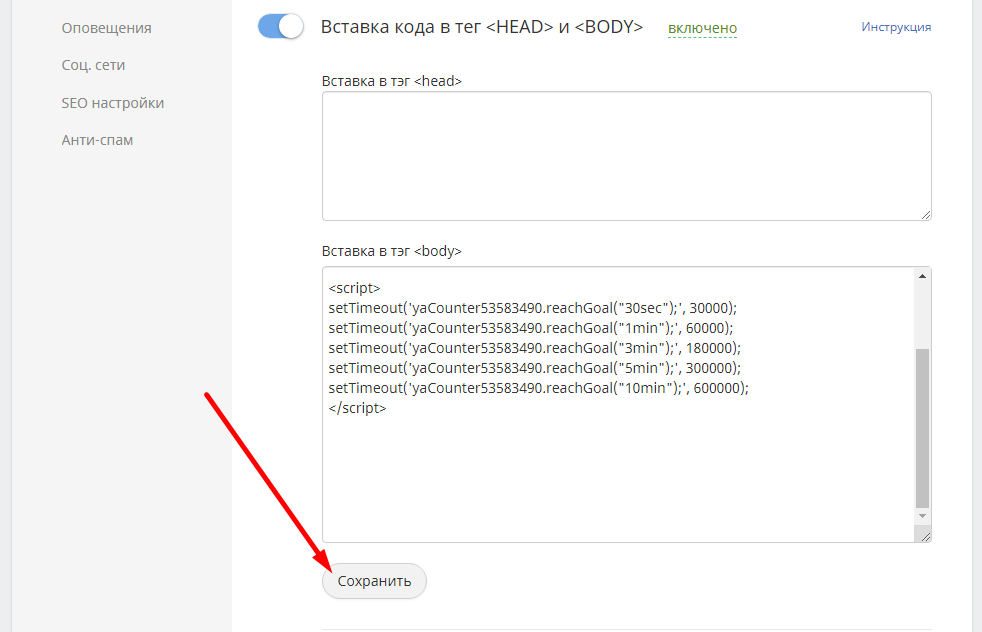Click the closing </script> tag line
This screenshot has height=632, width=982.
357,408
